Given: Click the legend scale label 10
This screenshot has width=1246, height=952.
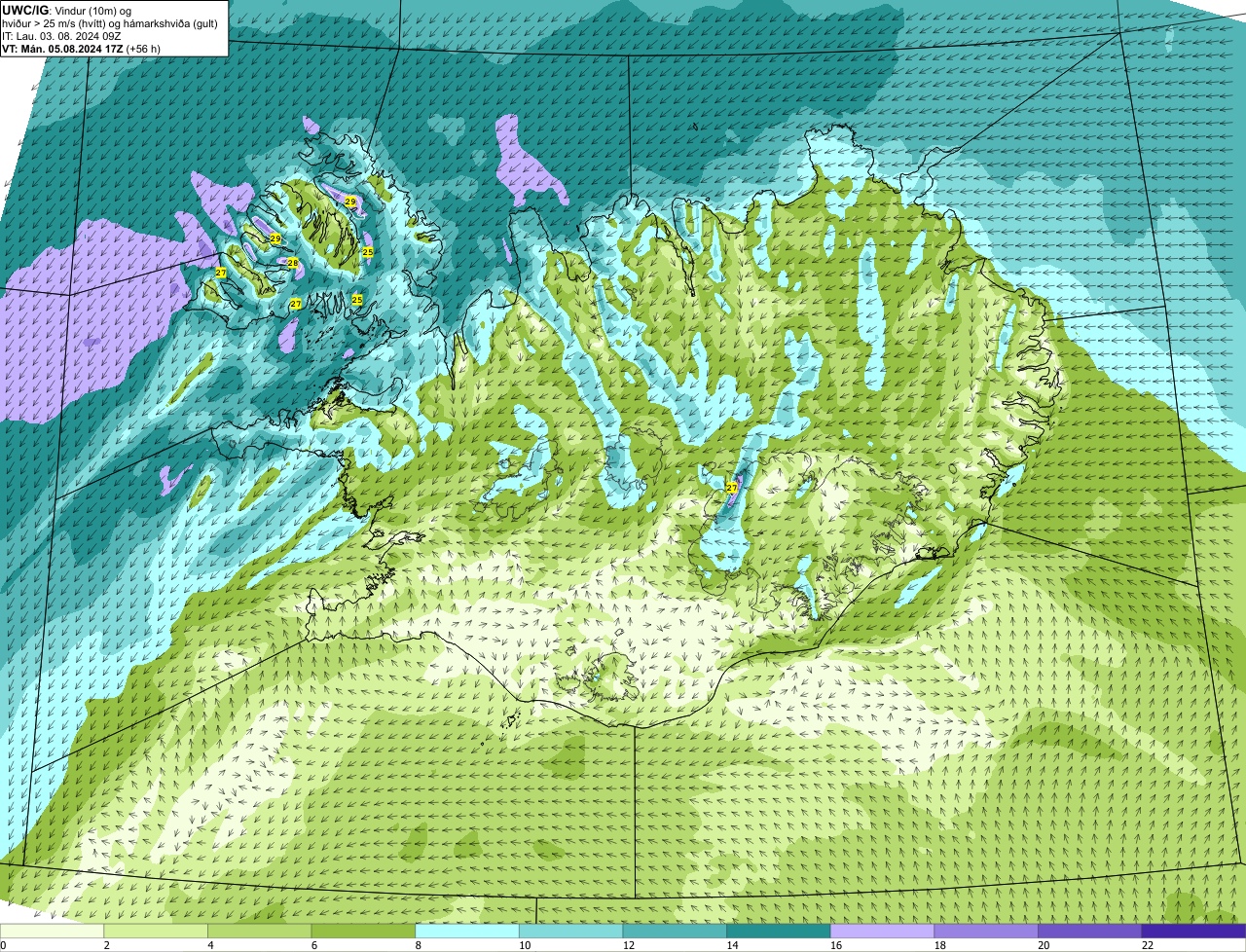Looking at the screenshot, I should pos(525,945).
